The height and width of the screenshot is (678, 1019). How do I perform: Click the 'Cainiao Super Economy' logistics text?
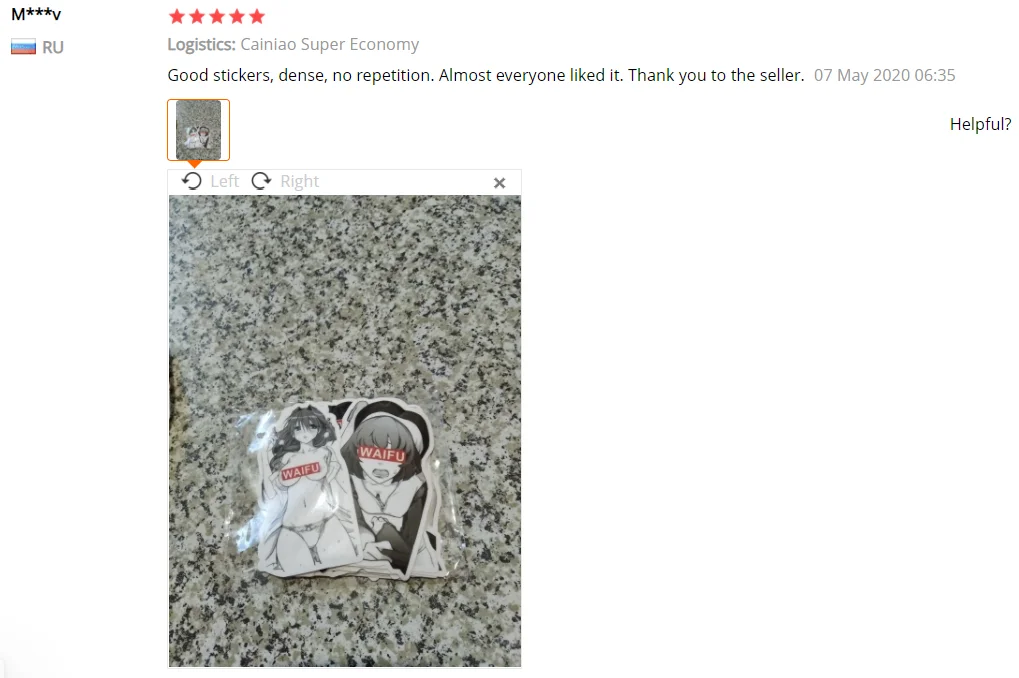pos(329,44)
